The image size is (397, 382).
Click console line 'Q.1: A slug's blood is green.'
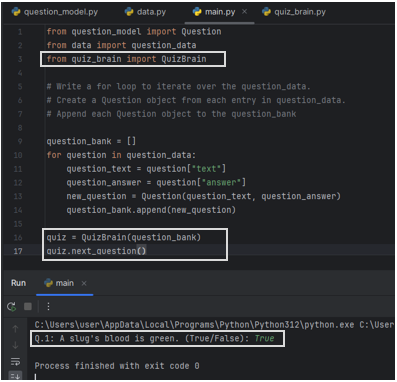coord(154,339)
